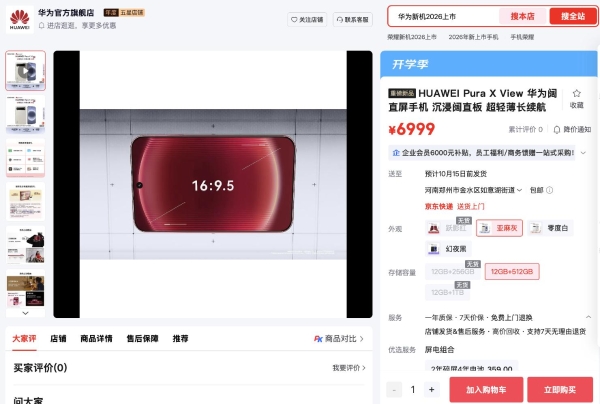Screen dimensions: 600x404
Task: Play the video in first thumbnail
Action: pos(25,71)
